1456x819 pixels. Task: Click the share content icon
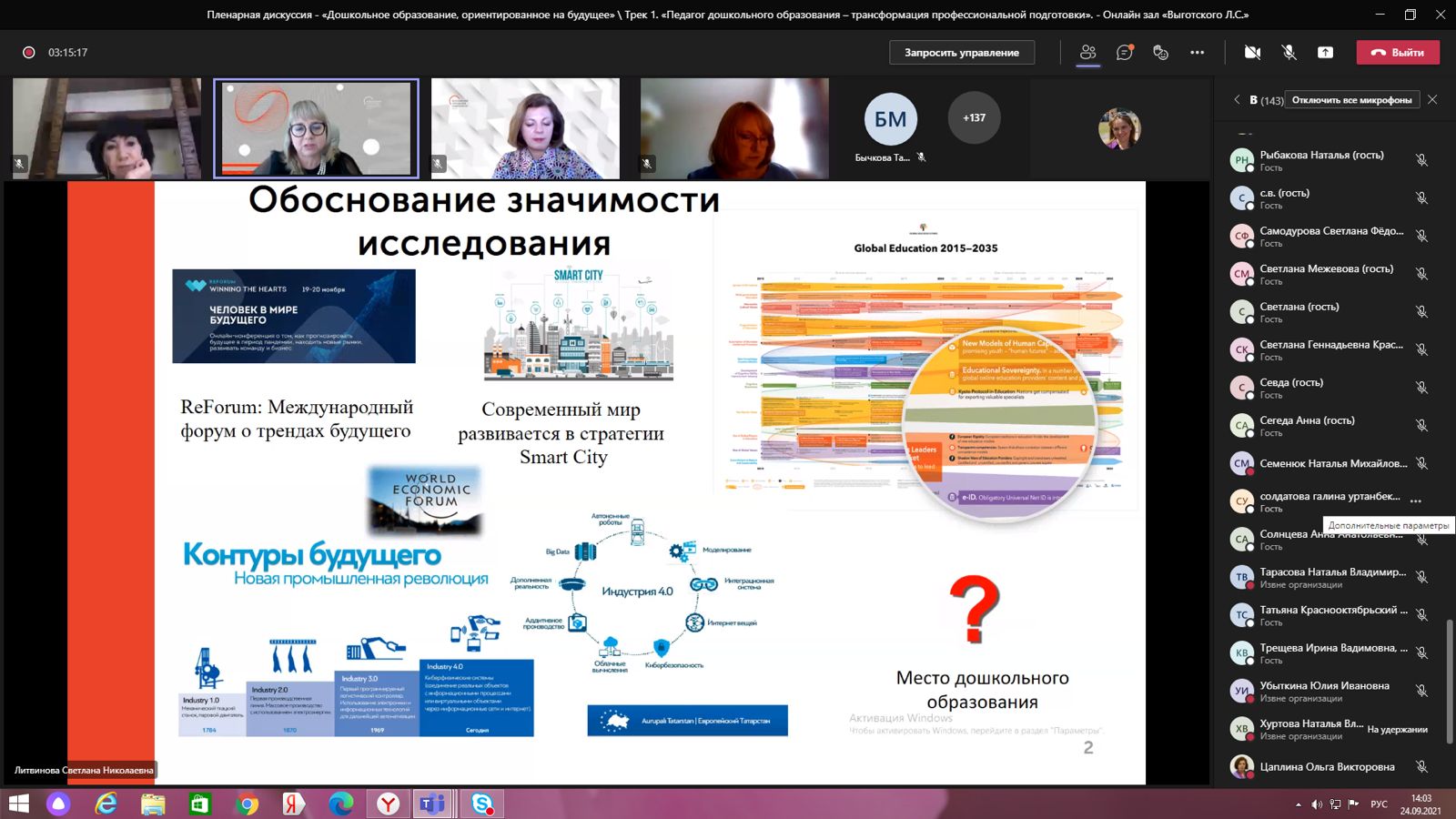point(1325,53)
